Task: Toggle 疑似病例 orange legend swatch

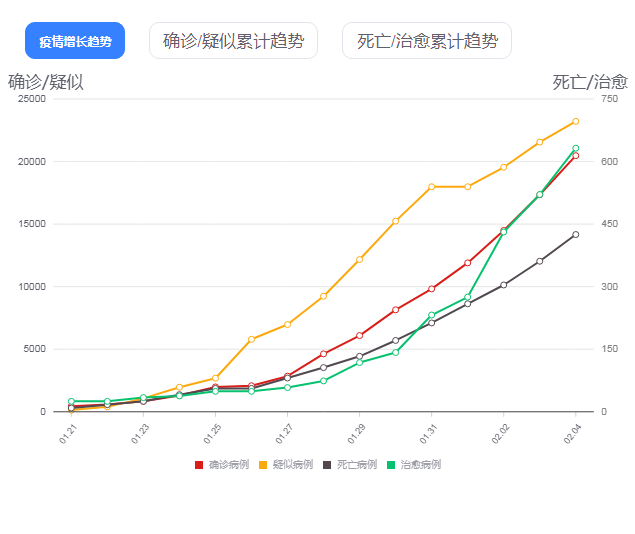Action: tap(263, 465)
